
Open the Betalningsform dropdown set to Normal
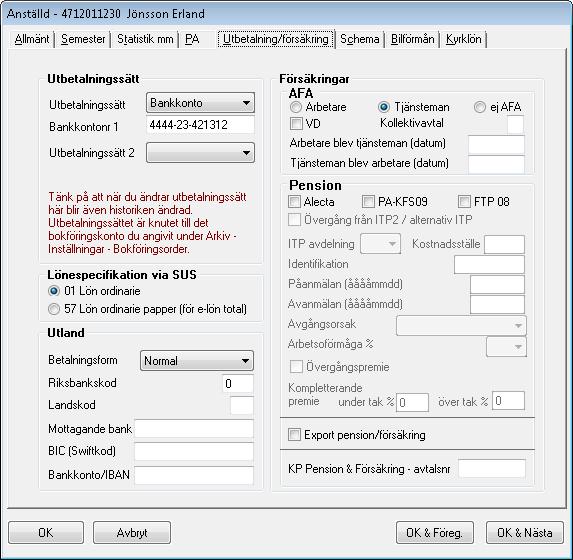(x=197, y=361)
